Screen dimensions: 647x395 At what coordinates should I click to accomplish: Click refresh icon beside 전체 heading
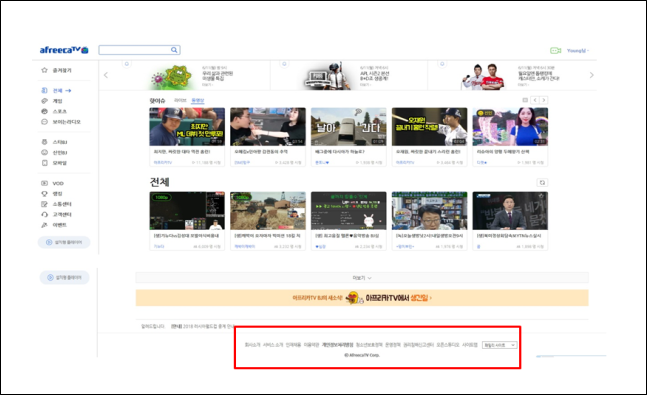(x=542, y=182)
